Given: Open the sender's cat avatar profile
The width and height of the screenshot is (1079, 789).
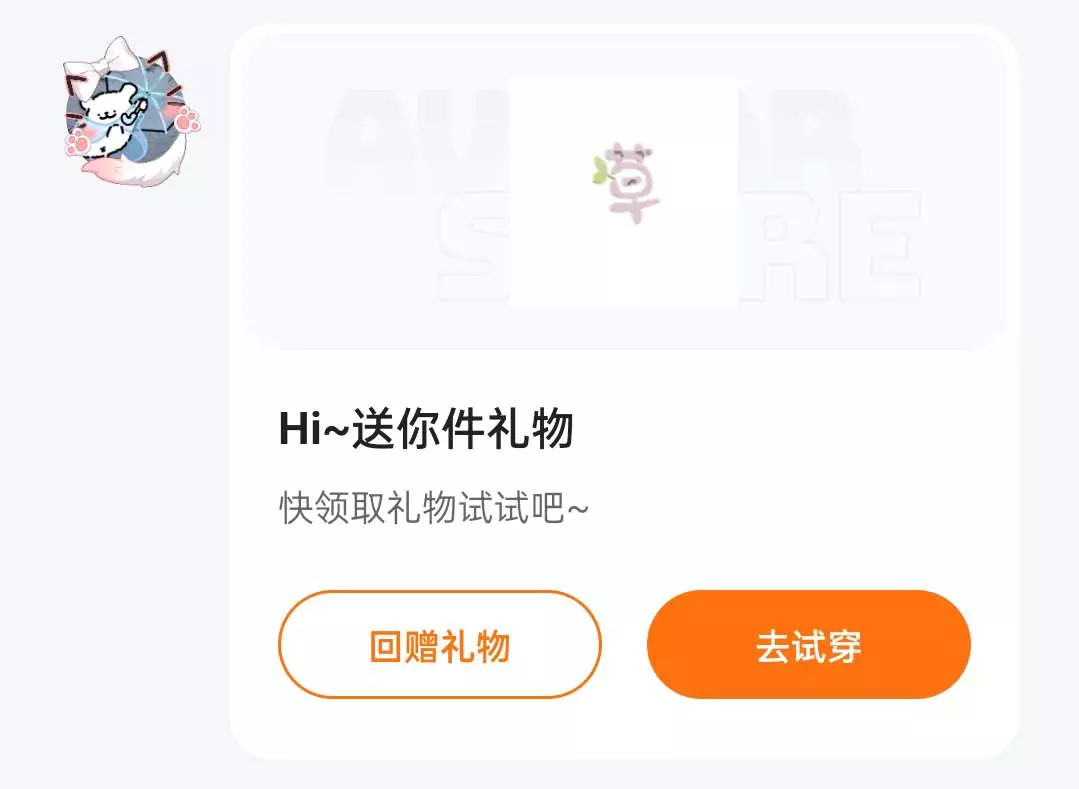Looking at the screenshot, I should (x=131, y=114).
